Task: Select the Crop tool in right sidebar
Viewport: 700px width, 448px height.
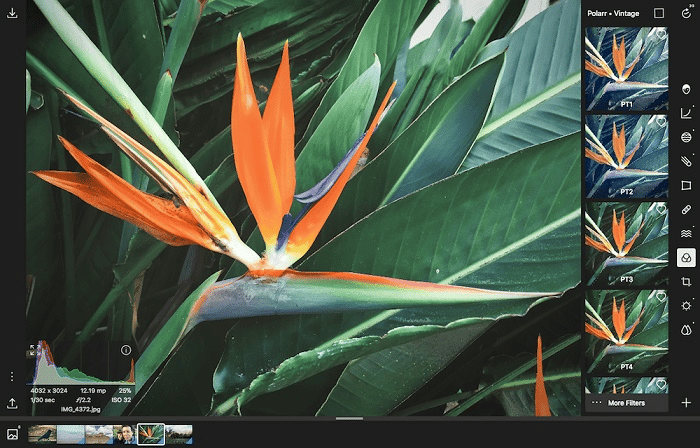Action: point(686,281)
